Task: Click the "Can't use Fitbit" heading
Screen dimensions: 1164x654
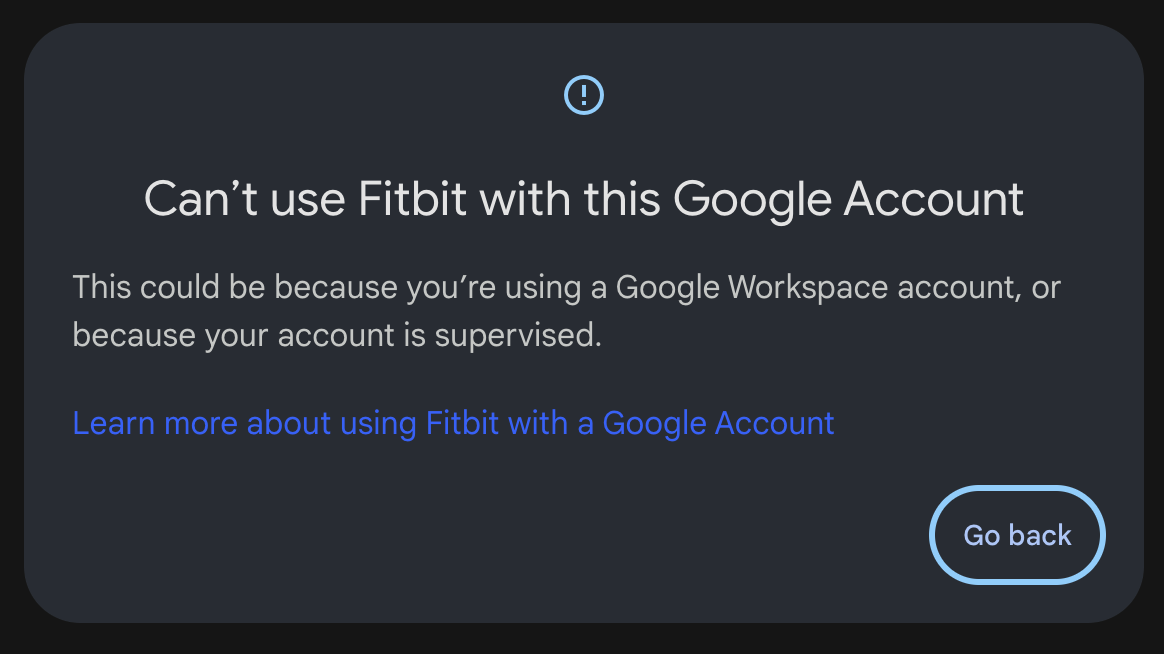Action: pyautogui.click(x=584, y=199)
